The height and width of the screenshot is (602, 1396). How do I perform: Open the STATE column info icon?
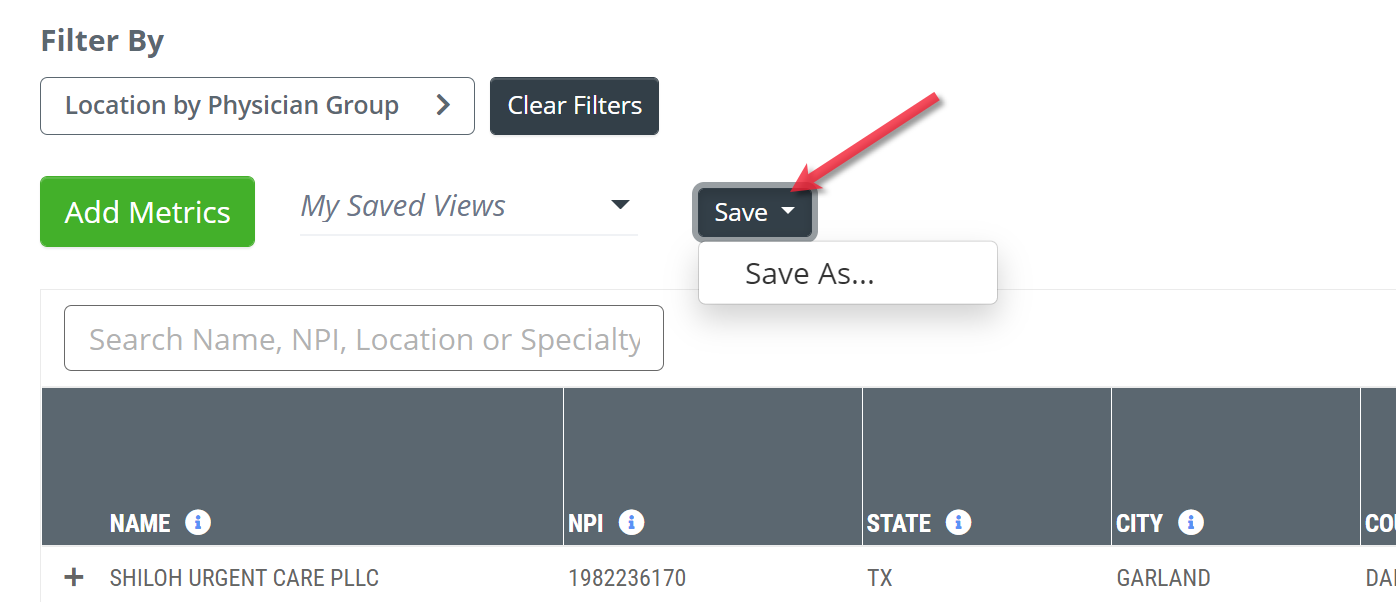click(x=958, y=522)
